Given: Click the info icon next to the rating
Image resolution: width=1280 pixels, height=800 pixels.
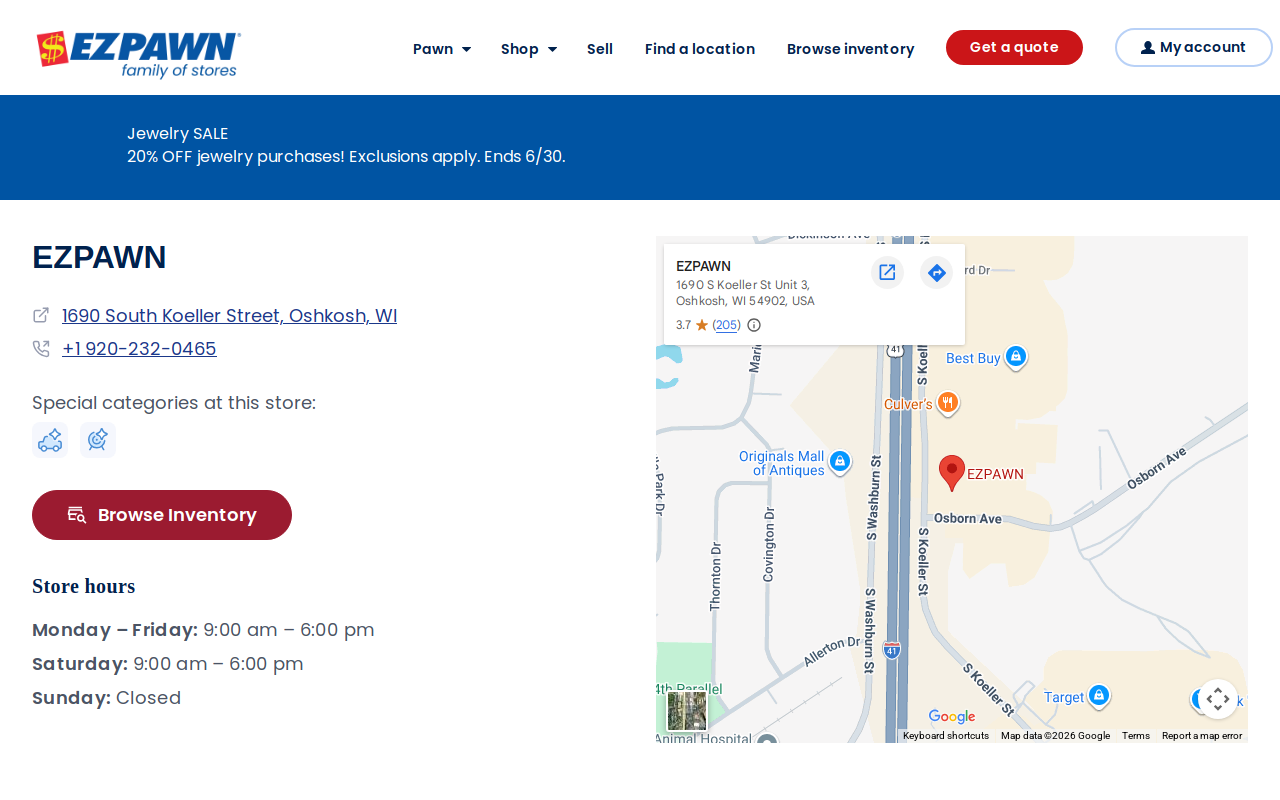Looking at the screenshot, I should pos(754,325).
